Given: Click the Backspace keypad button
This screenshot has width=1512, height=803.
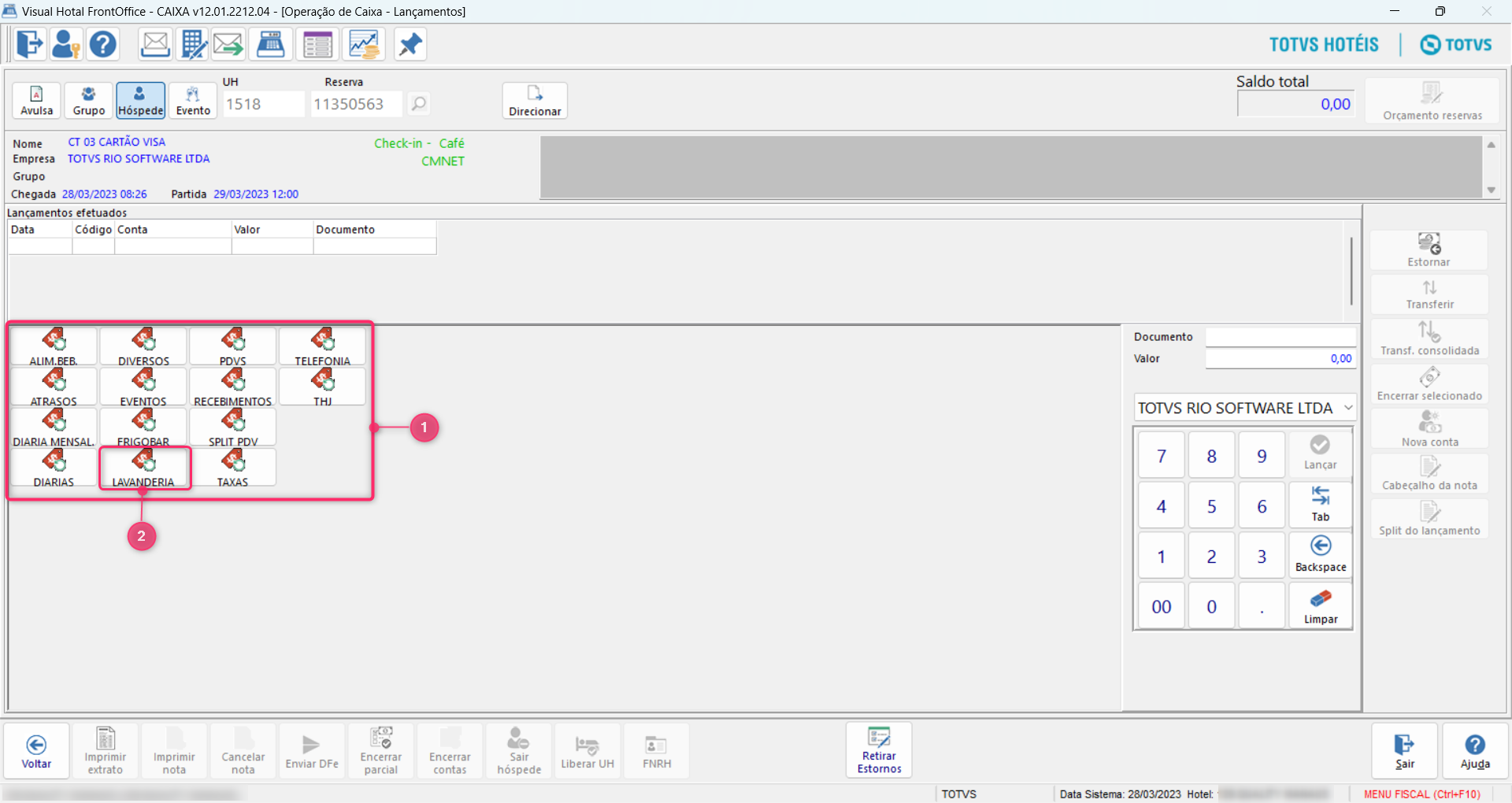Looking at the screenshot, I should click(1321, 555).
